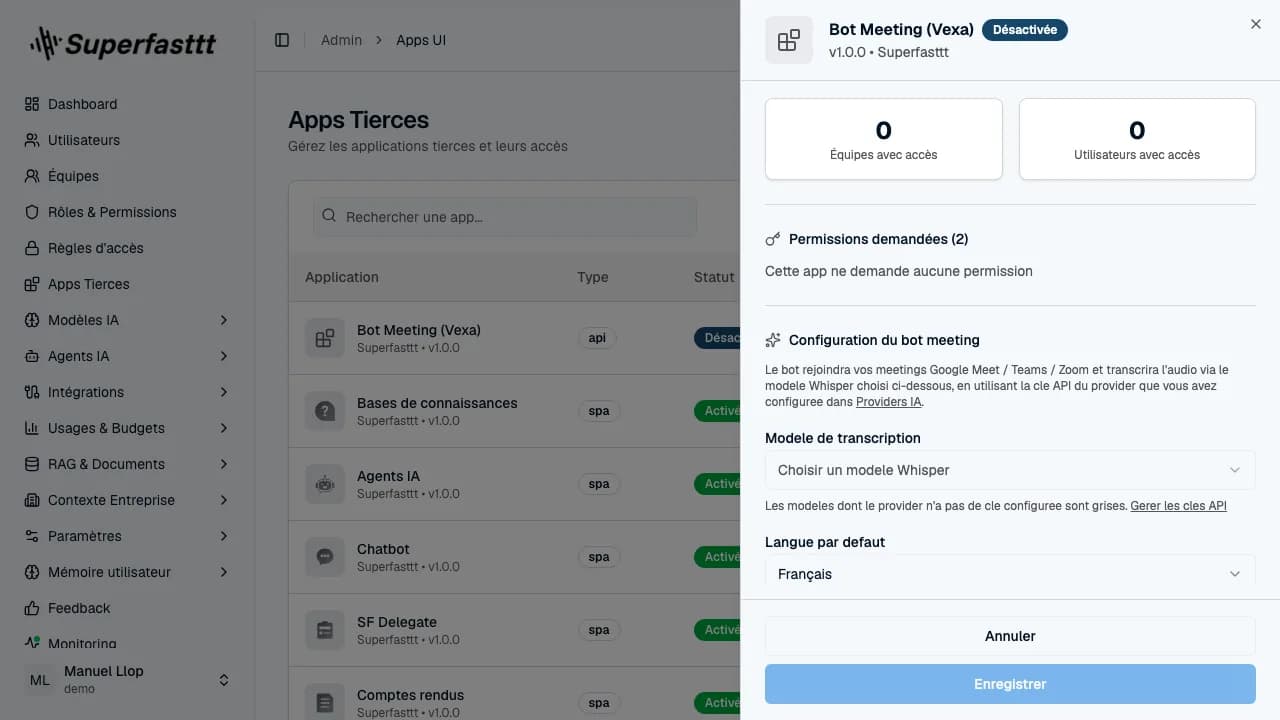Screen dimensions: 1280x720
Task: Expand Modèles IA submenu chevron
Action: [224, 320]
